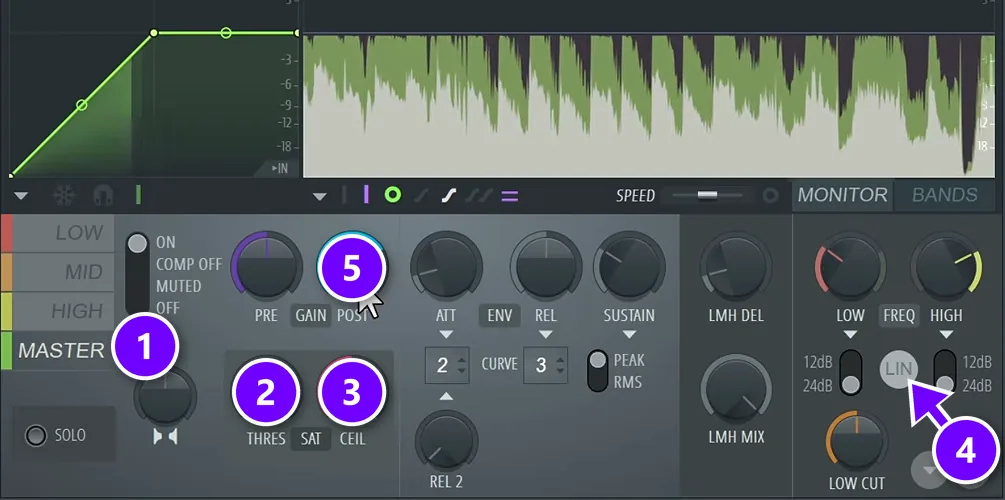The image size is (1005, 500).
Task: Click the white S-curve display icon
Action: click(x=448, y=196)
